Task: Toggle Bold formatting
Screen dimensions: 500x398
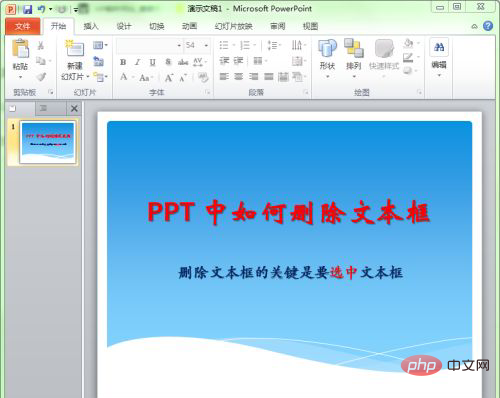Action: pyautogui.click(x=123, y=62)
